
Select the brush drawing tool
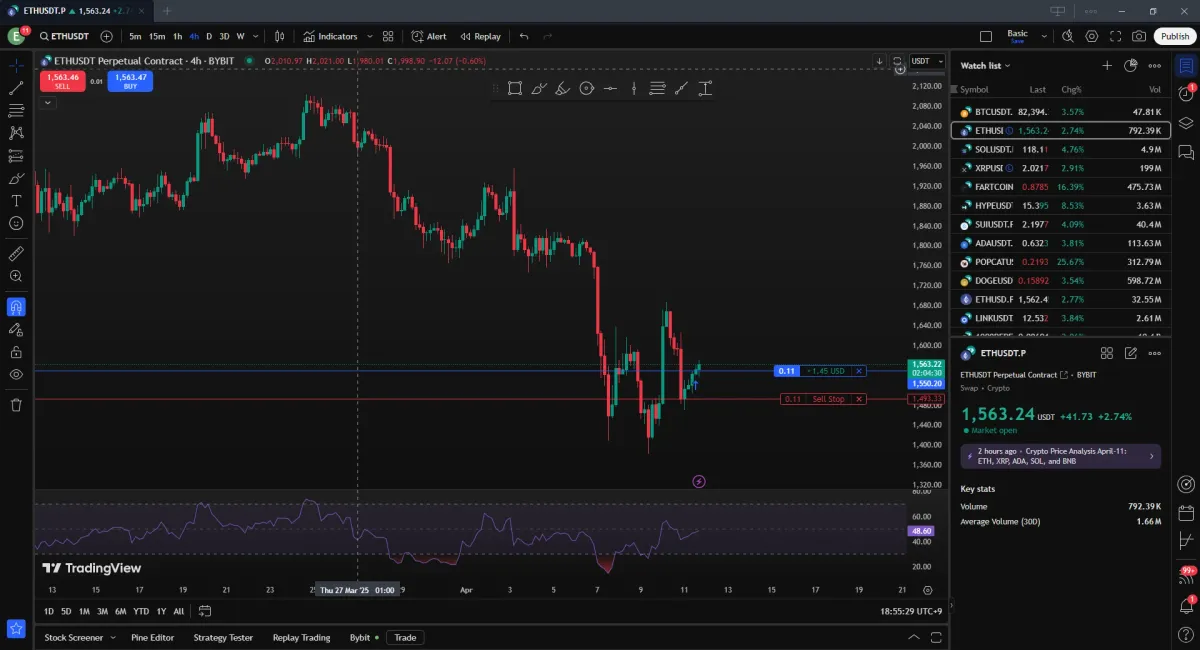pos(16,179)
